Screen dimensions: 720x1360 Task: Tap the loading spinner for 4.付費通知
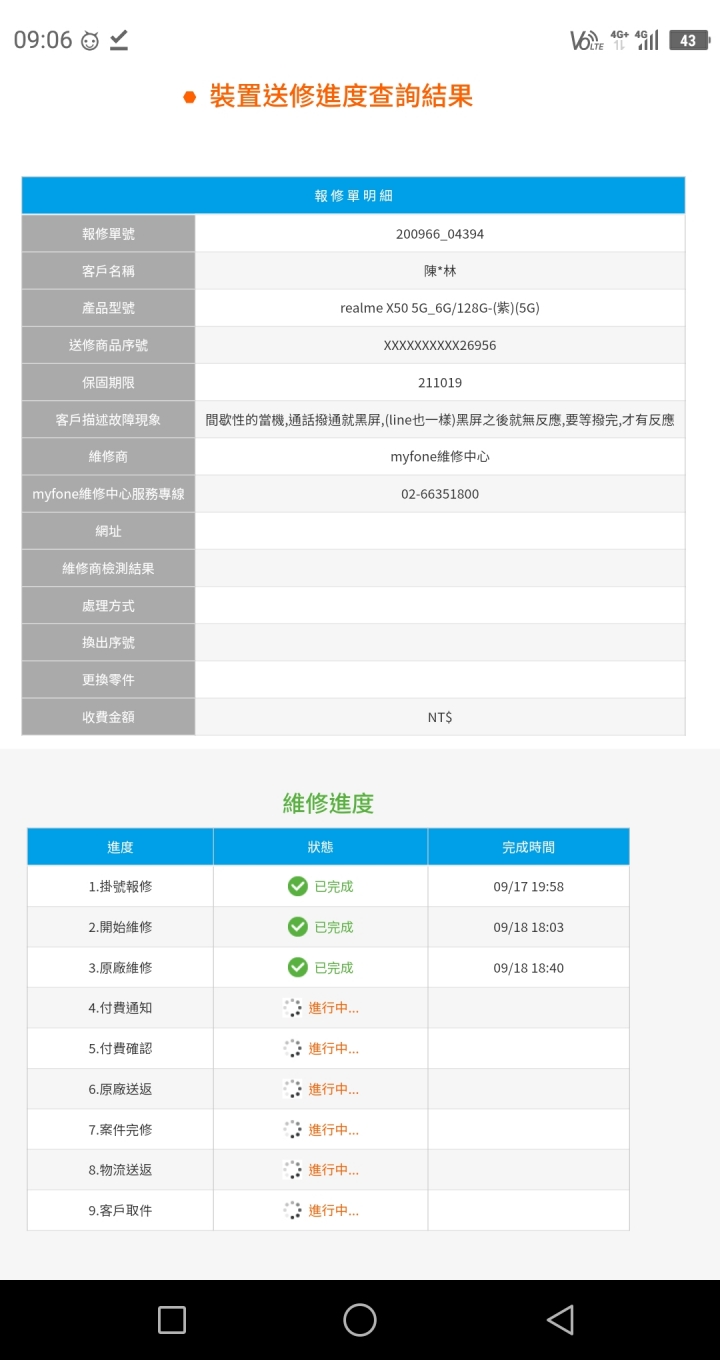pyautogui.click(x=292, y=1008)
